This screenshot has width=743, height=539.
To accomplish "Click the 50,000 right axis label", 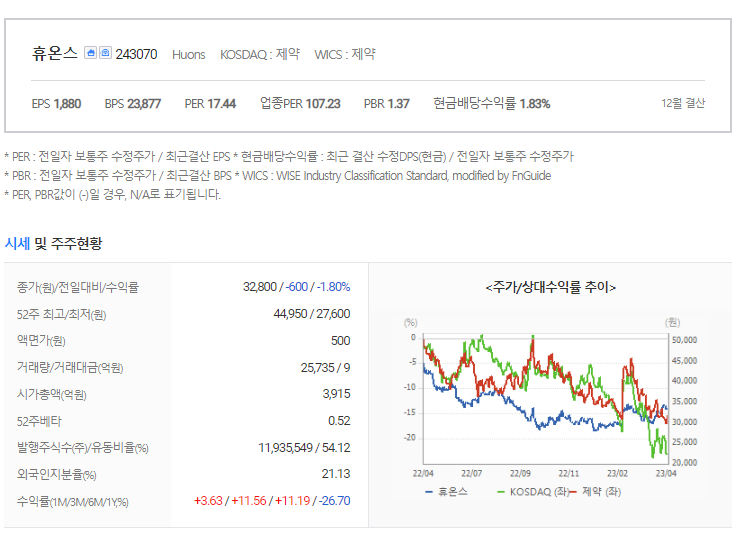I will (x=684, y=340).
